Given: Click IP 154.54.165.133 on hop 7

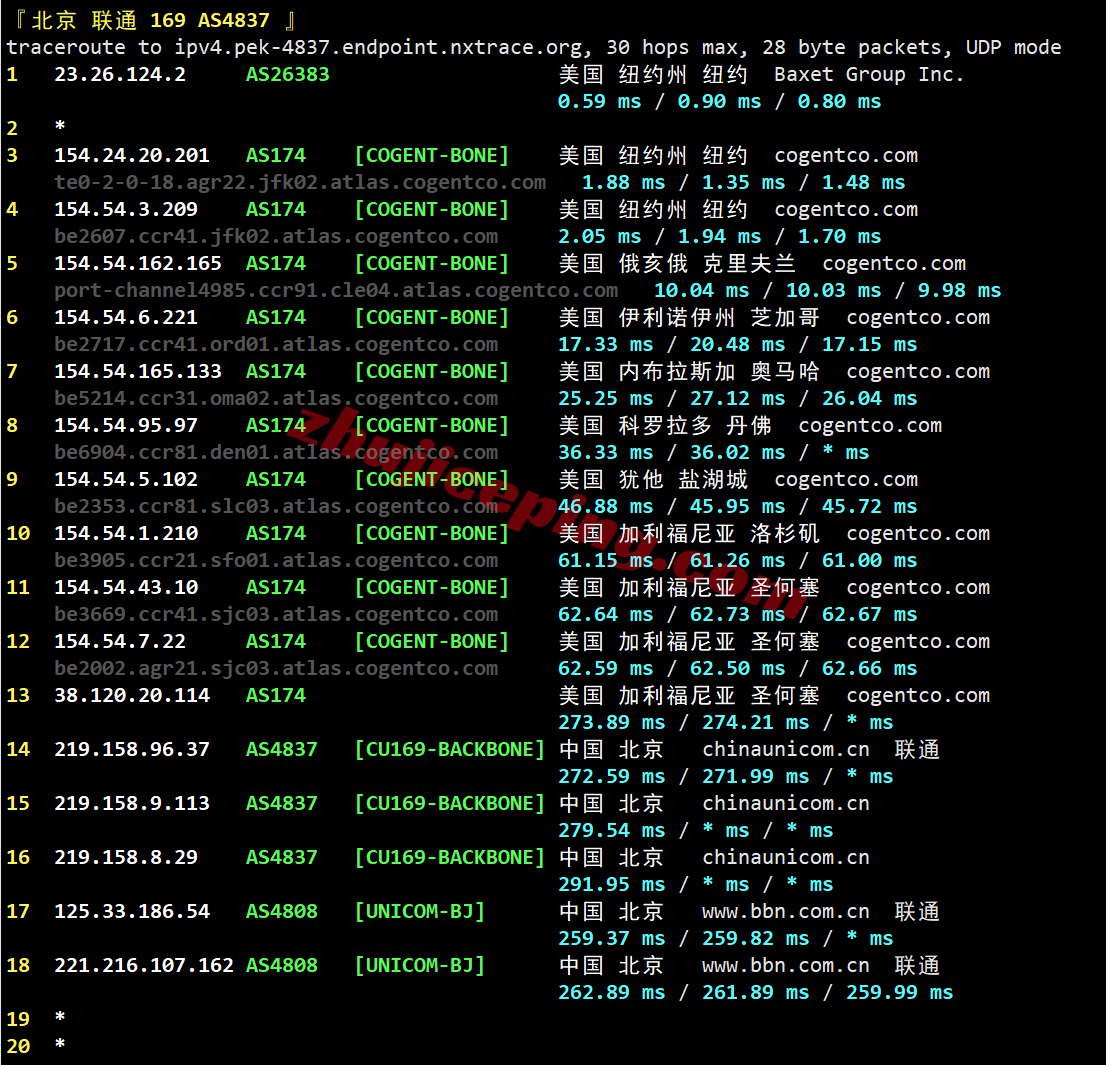Looking at the screenshot, I should click(x=138, y=371).
